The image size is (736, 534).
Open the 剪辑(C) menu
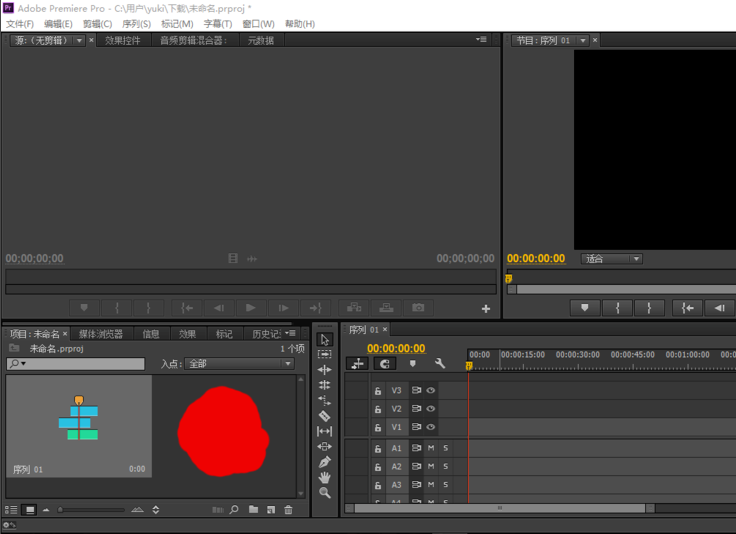click(x=97, y=24)
